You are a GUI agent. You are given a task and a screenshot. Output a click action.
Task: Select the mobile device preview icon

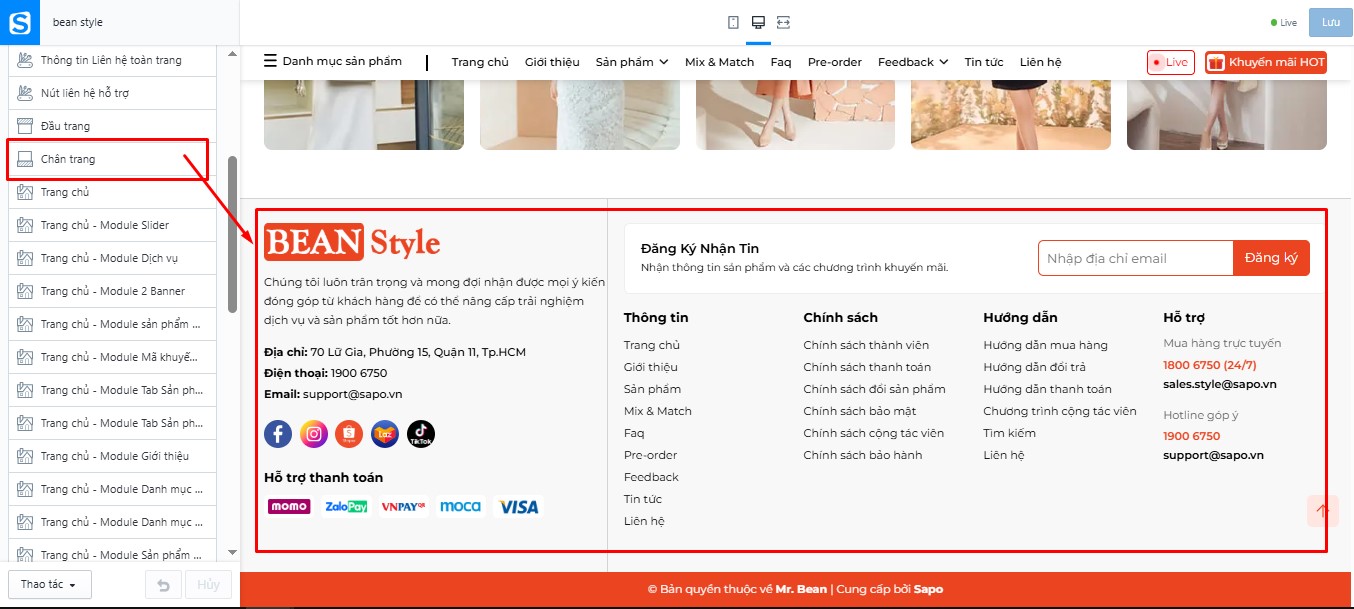(733, 22)
